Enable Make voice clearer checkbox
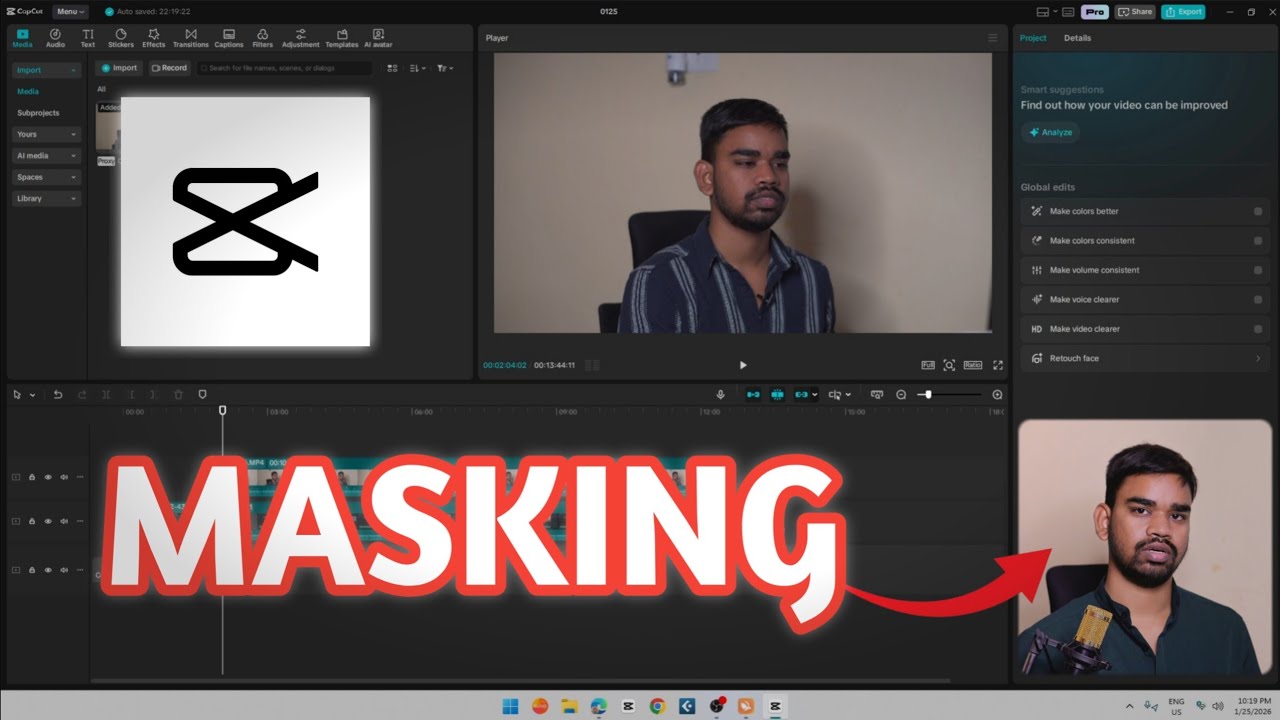Viewport: 1280px width, 720px height. click(1258, 300)
